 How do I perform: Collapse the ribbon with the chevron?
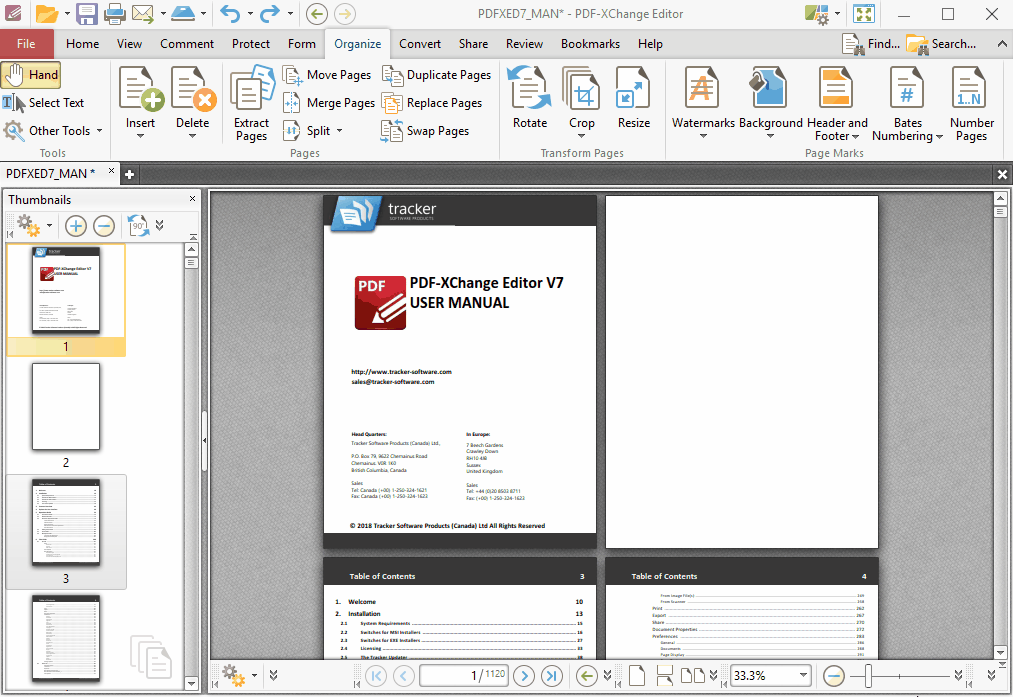click(x=1001, y=44)
